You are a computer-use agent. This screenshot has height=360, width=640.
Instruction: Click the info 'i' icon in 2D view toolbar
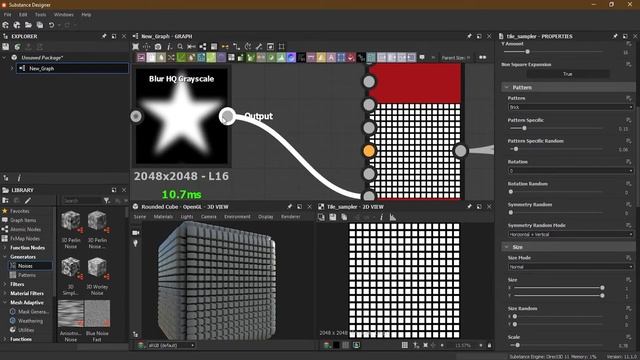point(381,217)
